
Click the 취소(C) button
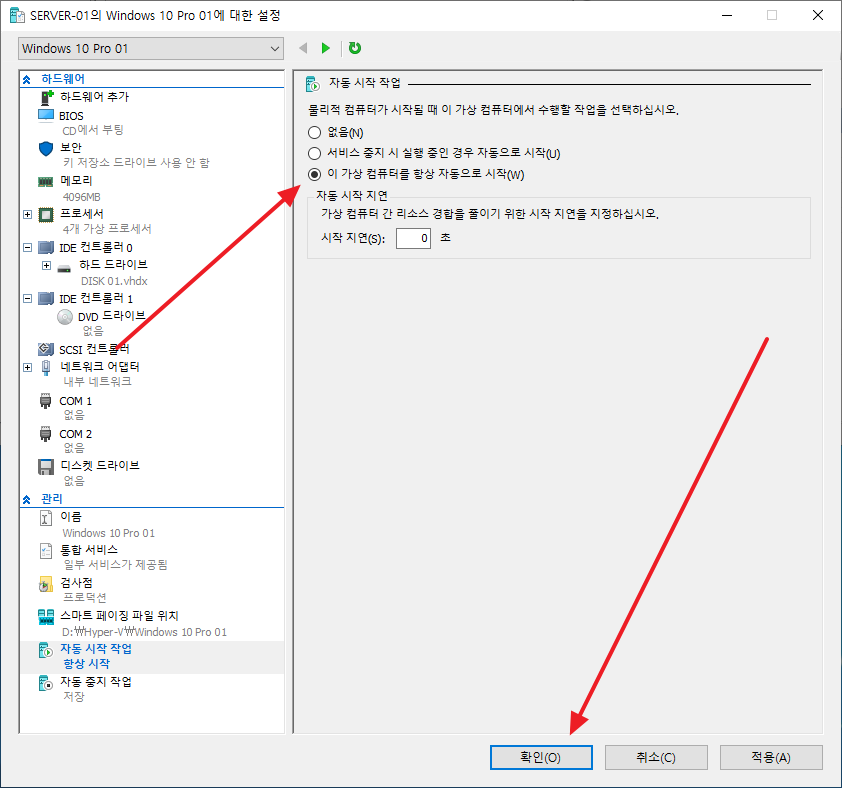point(656,757)
